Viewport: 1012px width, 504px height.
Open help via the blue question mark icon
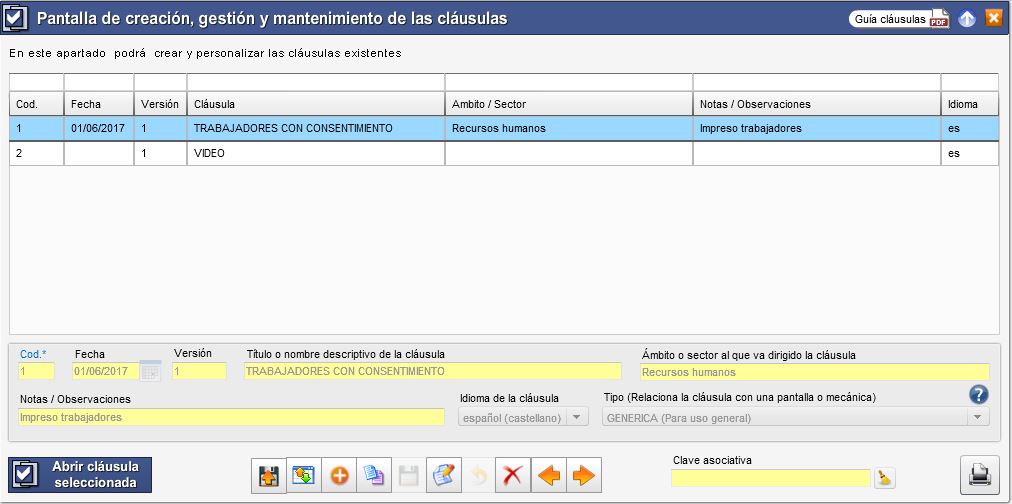(x=978, y=395)
